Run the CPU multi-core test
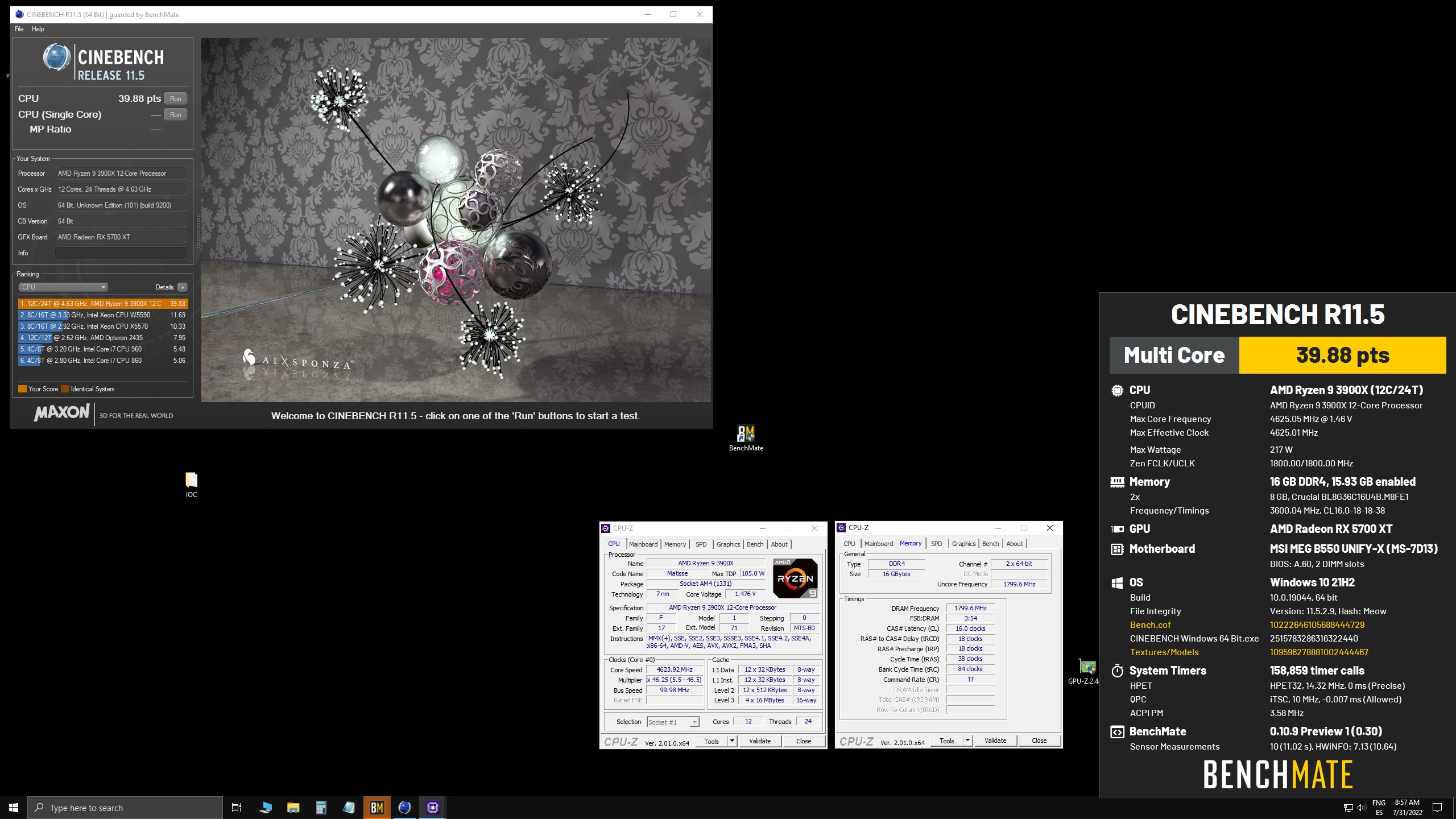This screenshot has height=819, width=1456. (175, 99)
